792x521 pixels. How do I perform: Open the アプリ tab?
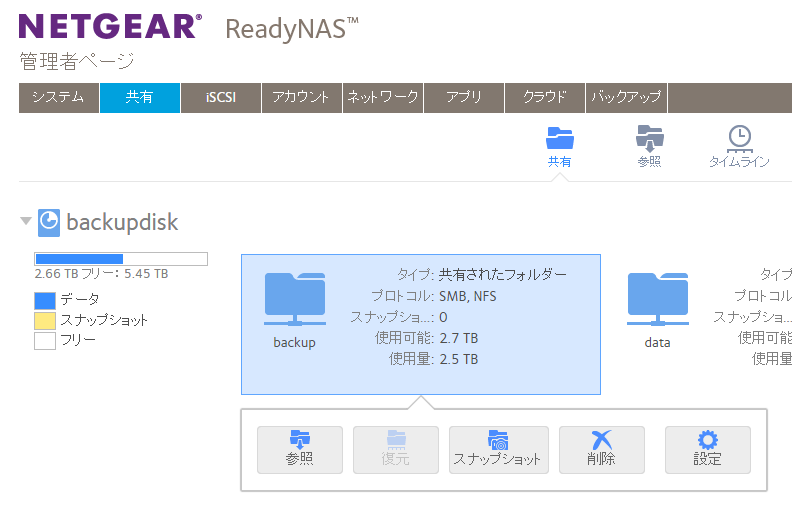tap(464, 98)
